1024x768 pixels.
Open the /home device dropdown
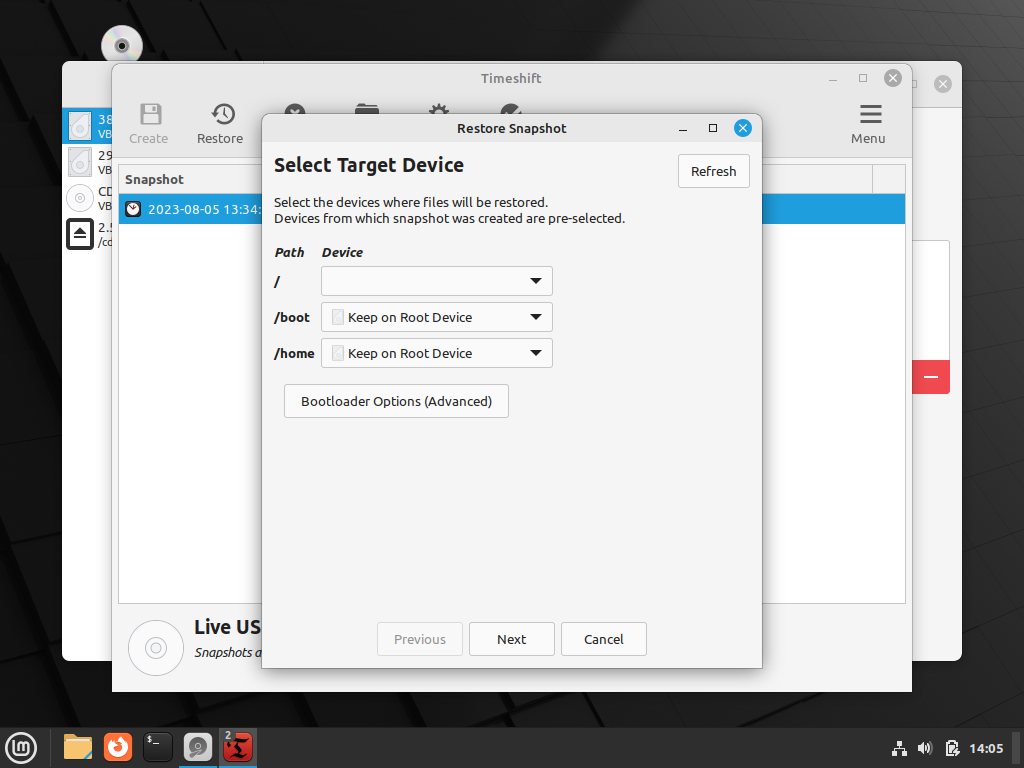tap(436, 353)
